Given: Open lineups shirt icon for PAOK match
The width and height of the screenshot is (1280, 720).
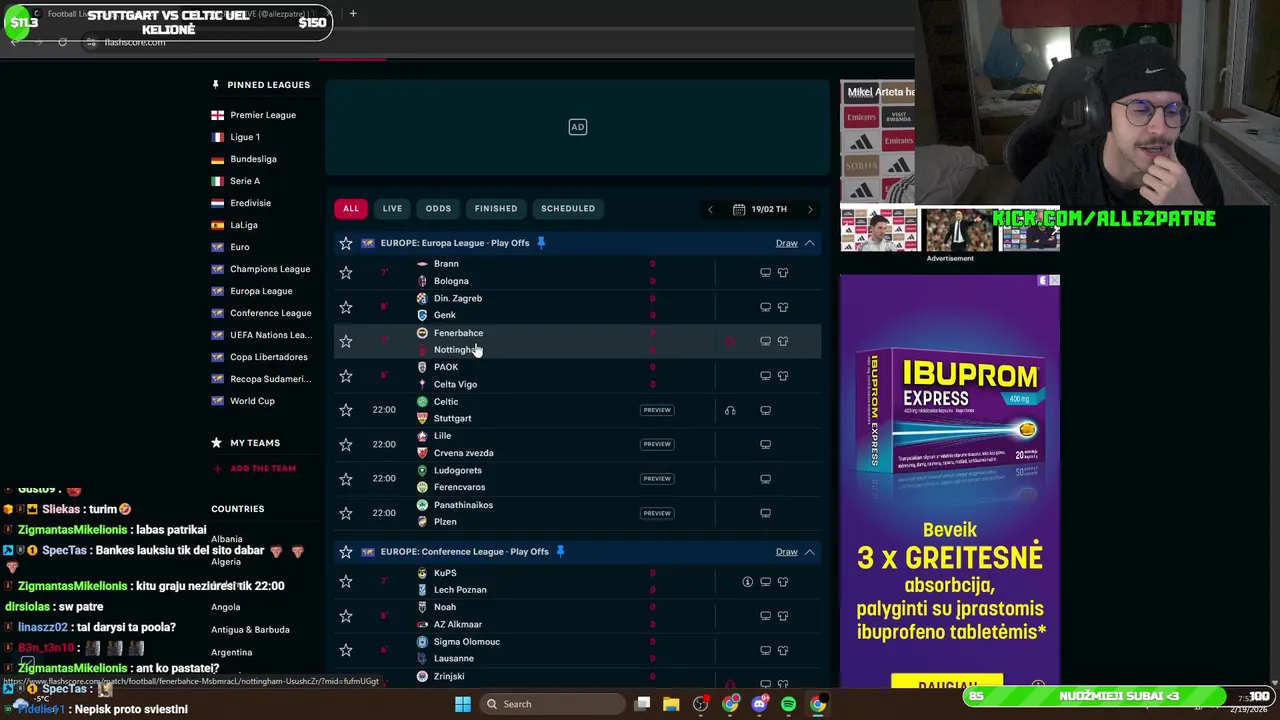Looking at the screenshot, I should point(783,376).
